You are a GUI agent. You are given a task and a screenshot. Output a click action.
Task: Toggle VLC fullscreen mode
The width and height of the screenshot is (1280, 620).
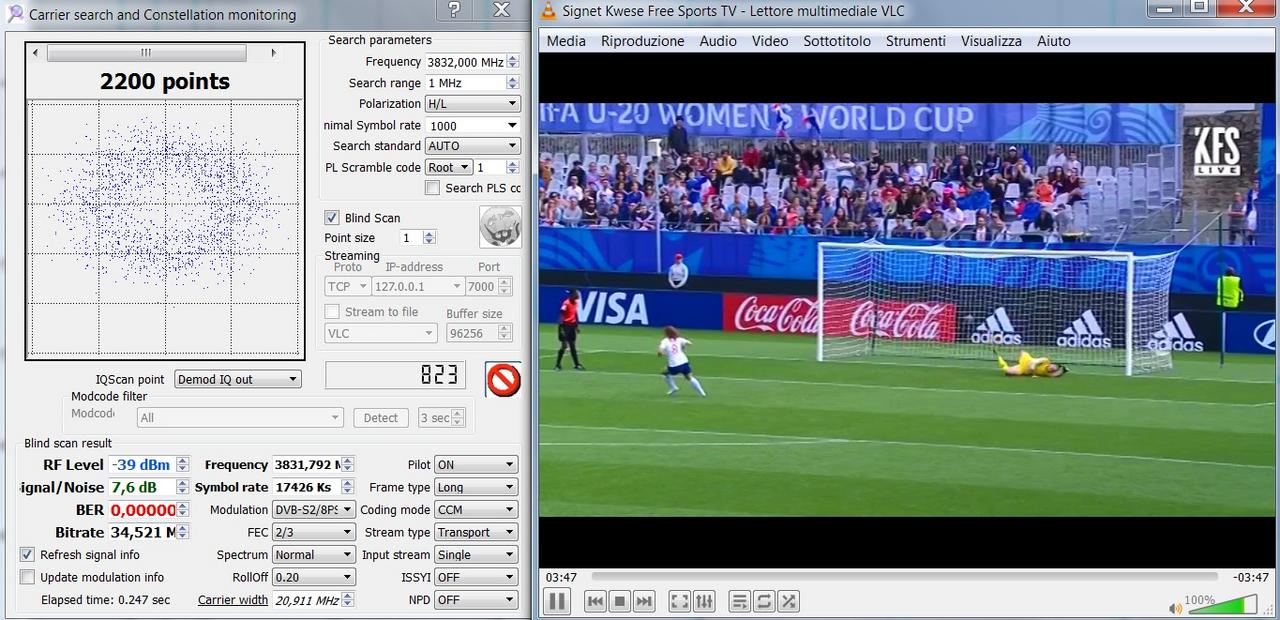679,601
